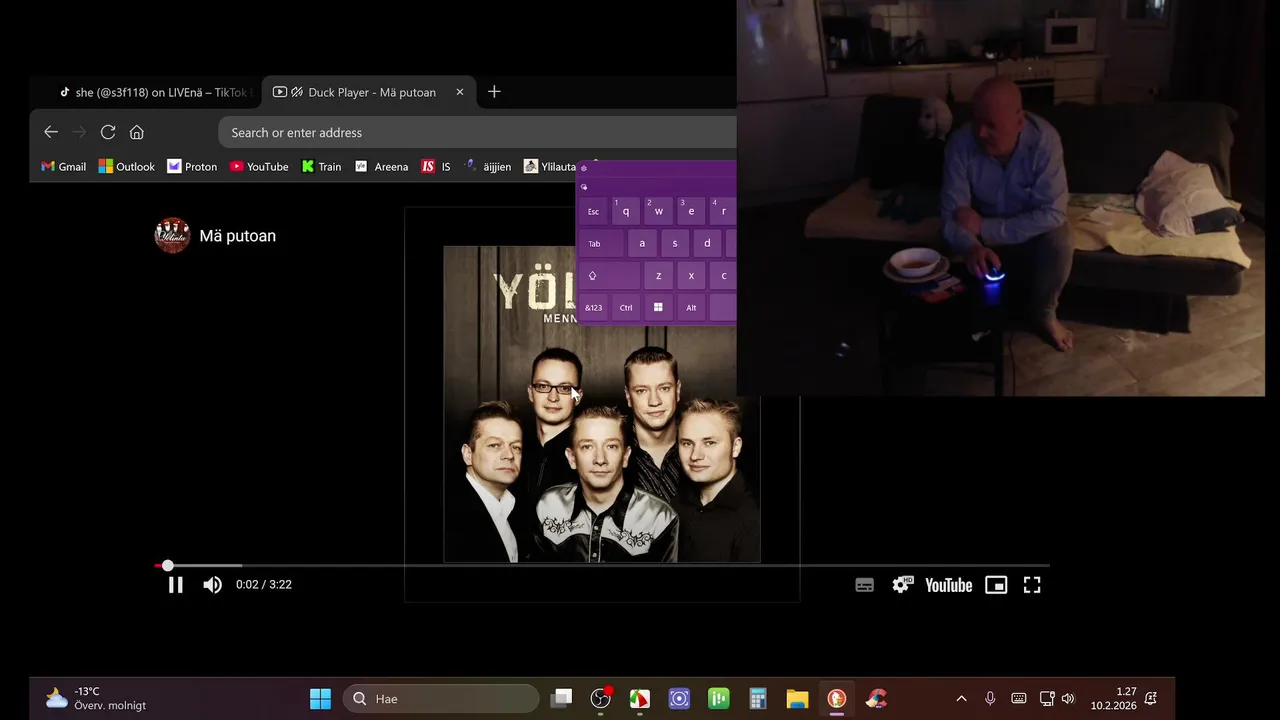Tap the a key on touch keyboard

[642, 243]
